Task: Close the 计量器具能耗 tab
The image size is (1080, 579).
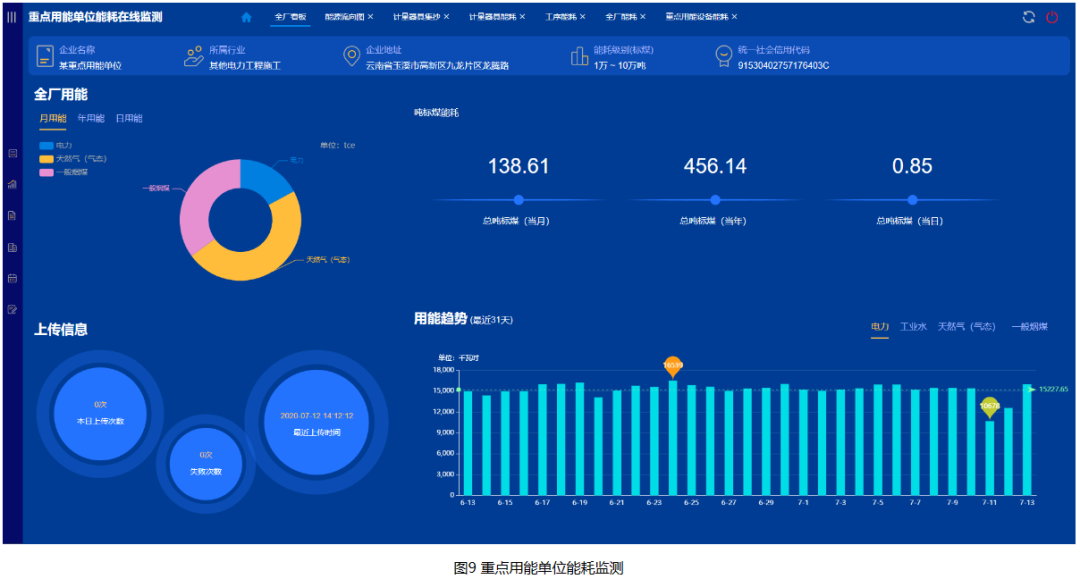Action: click(522, 17)
